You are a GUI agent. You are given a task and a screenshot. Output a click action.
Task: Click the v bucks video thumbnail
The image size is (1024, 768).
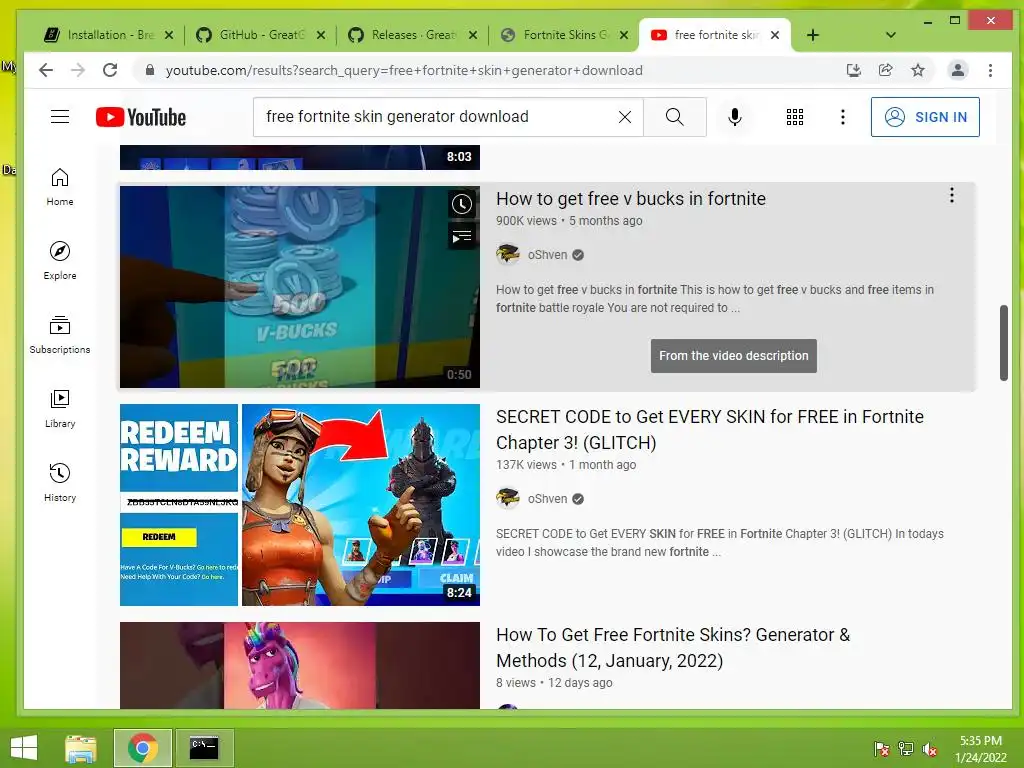click(300, 287)
